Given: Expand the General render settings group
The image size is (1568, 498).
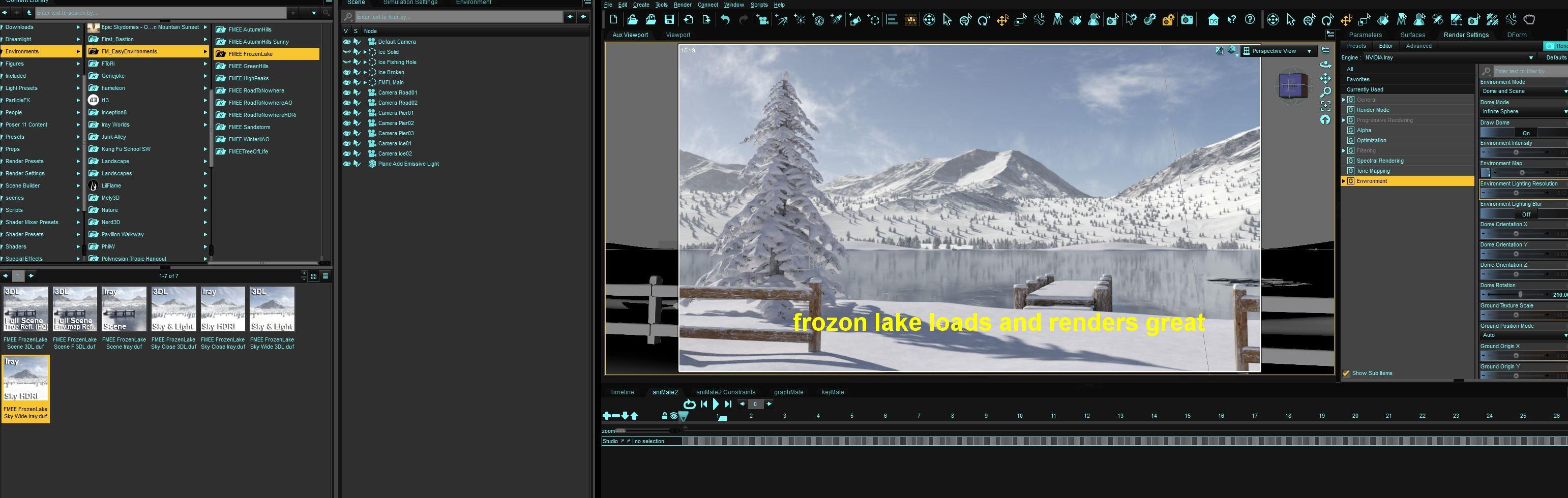Looking at the screenshot, I should pyautogui.click(x=1344, y=100).
